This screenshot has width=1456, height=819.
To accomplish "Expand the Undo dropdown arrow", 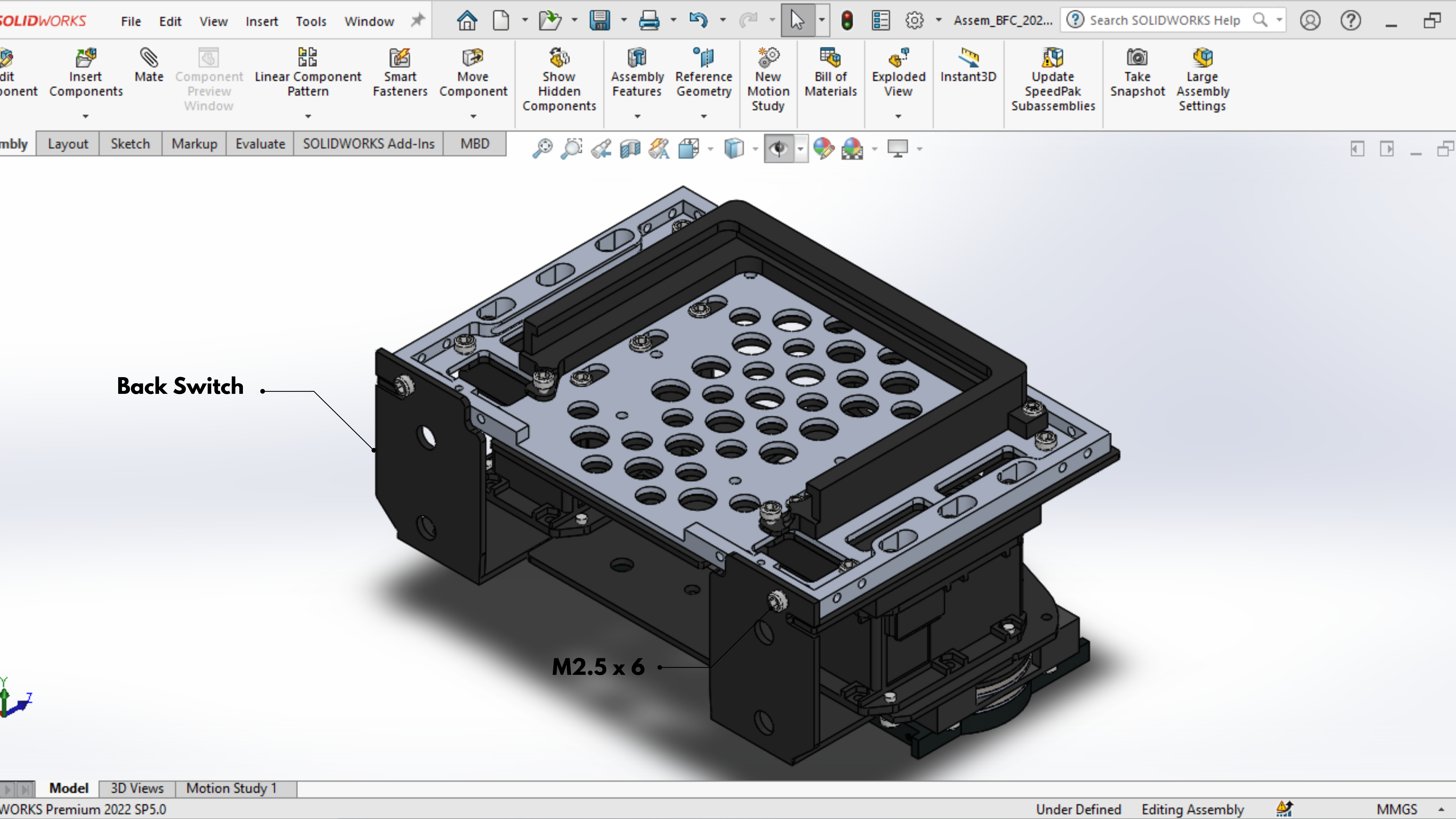I will click(723, 20).
